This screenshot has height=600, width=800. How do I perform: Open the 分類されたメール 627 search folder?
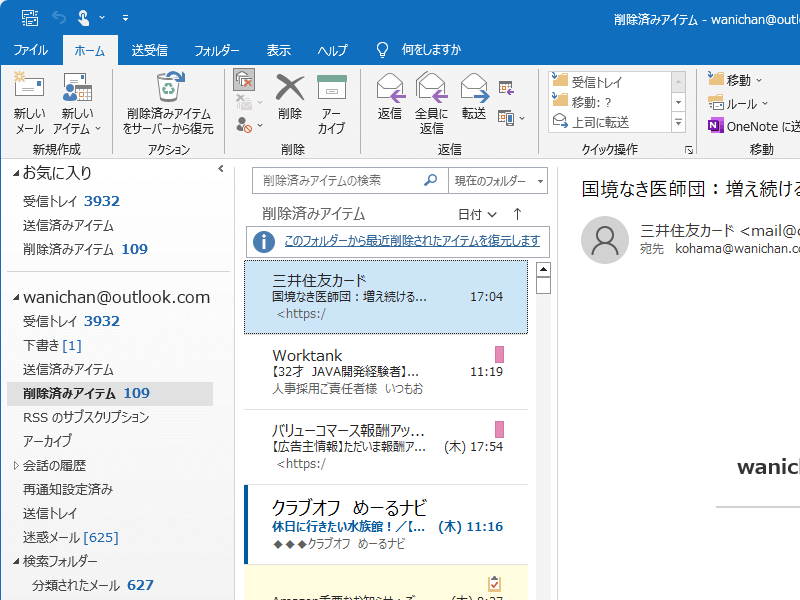pyautogui.click(x=93, y=585)
